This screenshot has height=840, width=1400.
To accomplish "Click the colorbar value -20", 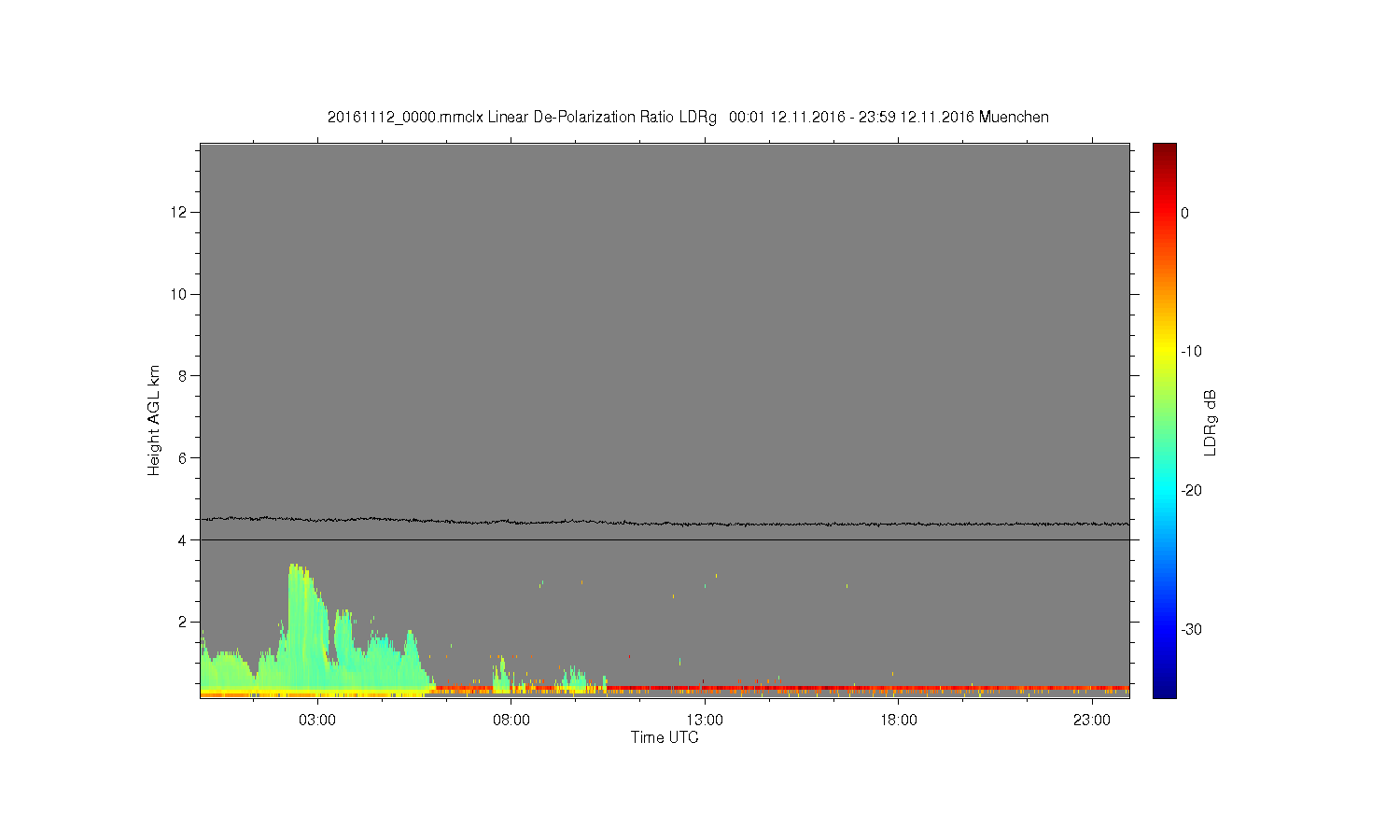I will click(1191, 491).
